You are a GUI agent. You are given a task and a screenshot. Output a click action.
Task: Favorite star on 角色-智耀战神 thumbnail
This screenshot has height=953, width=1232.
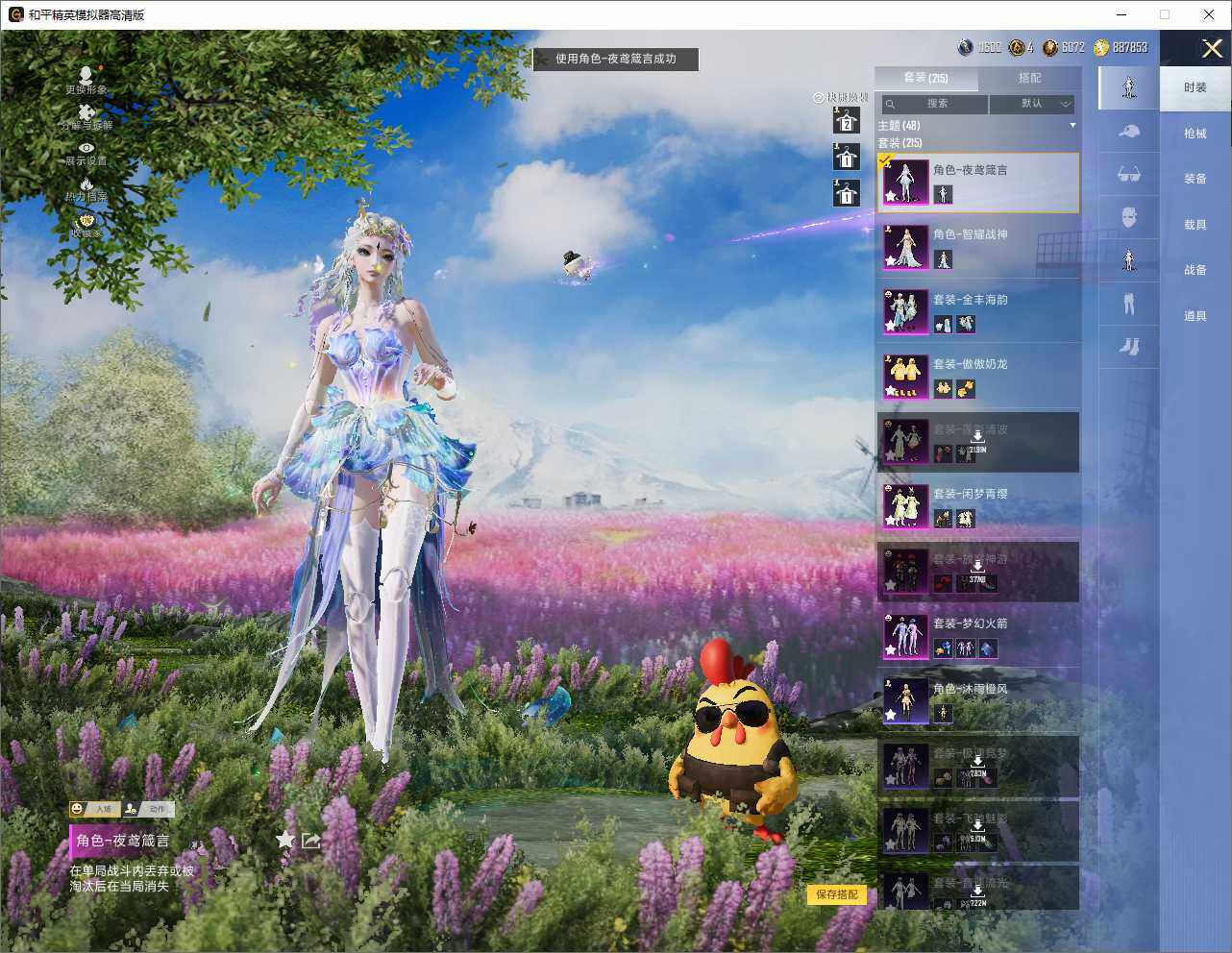click(891, 261)
